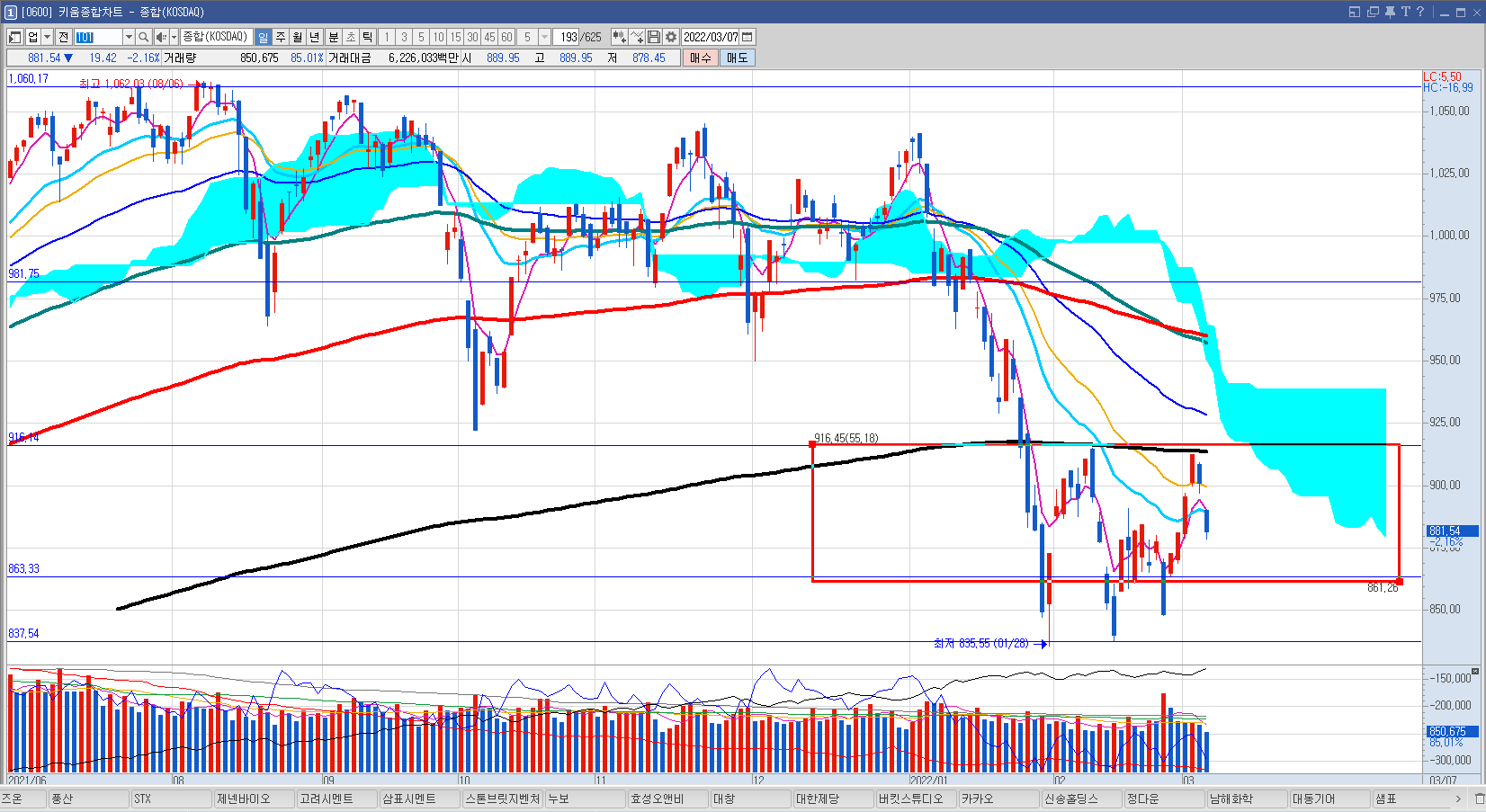Screen dimensions: 1486x812
Task: Edit the bar count field 193
Action: (x=567, y=37)
